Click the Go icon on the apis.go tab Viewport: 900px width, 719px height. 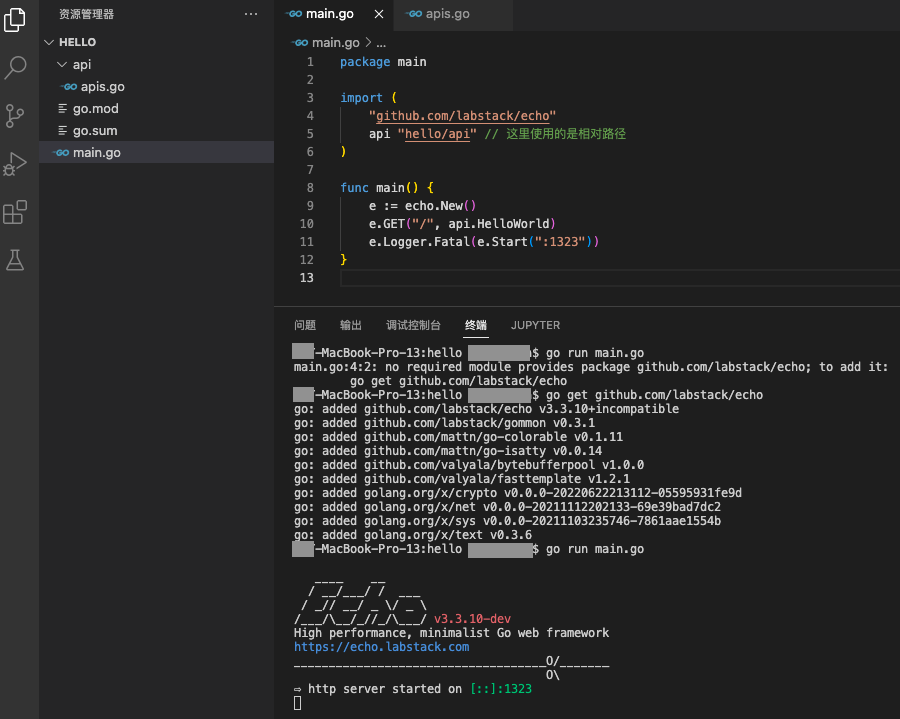pos(414,14)
